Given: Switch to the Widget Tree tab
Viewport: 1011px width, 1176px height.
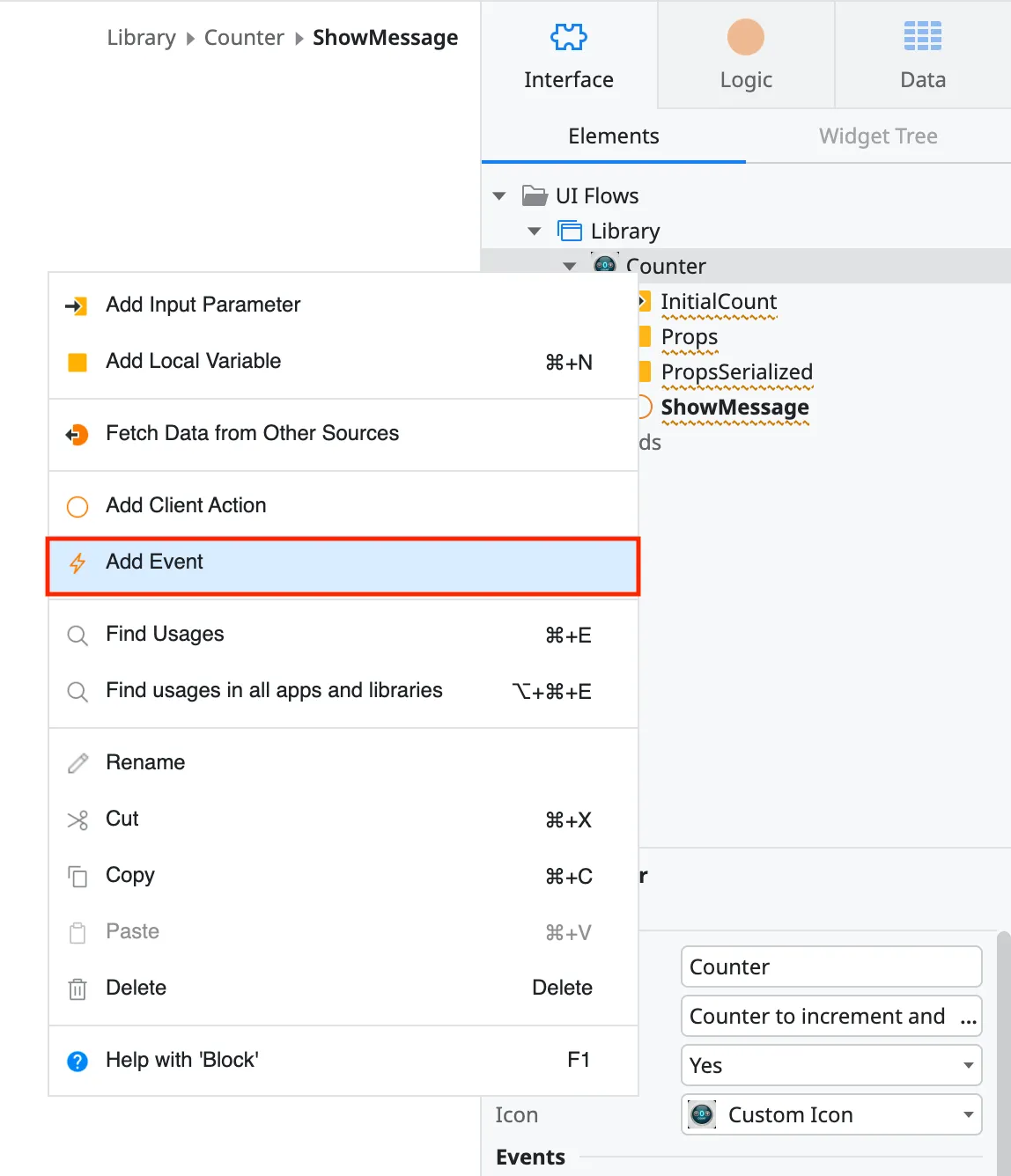Looking at the screenshot, I should click(x=877, y=136).
